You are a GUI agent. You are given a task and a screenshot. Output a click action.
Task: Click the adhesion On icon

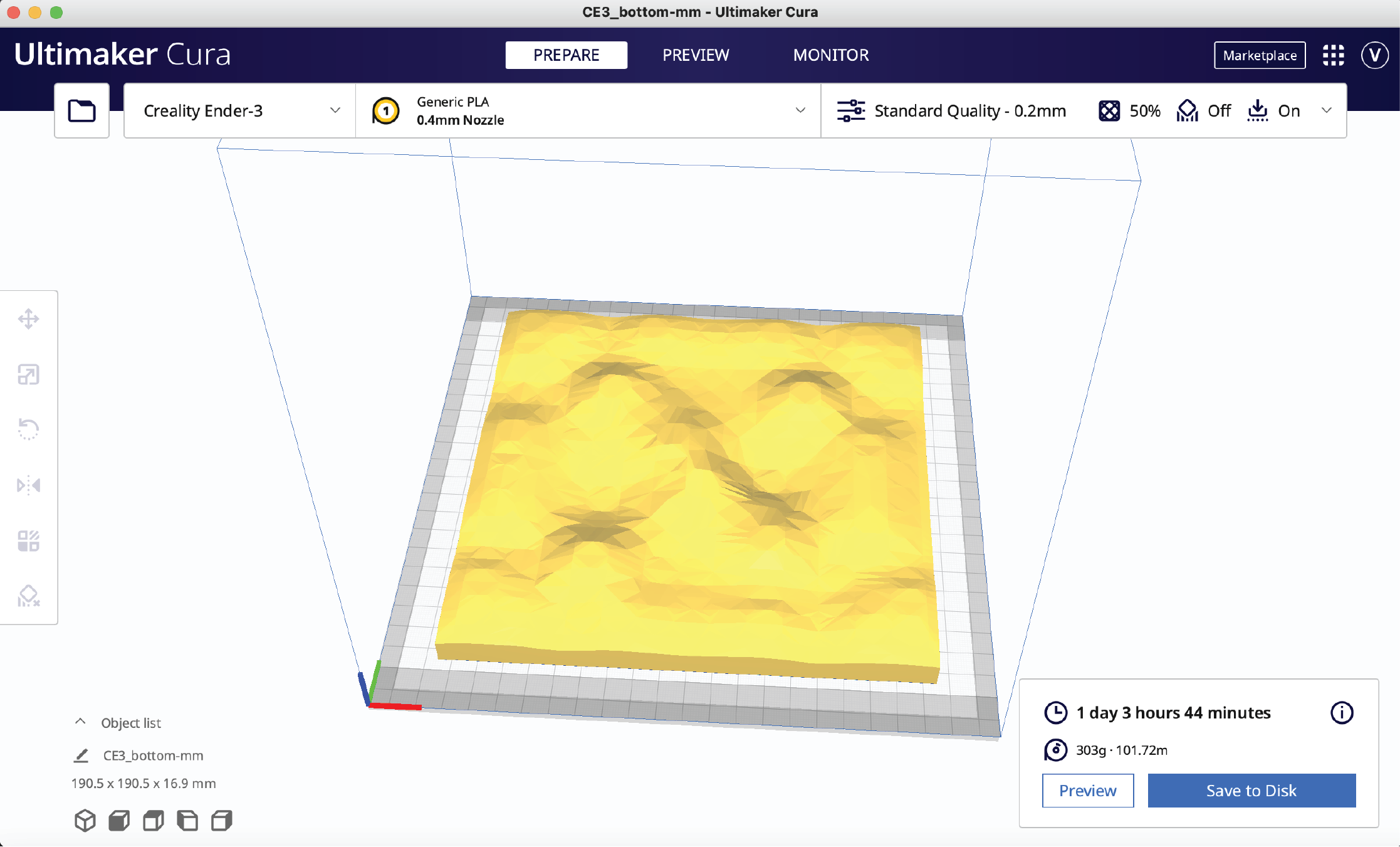click(x=1258, y=111)
